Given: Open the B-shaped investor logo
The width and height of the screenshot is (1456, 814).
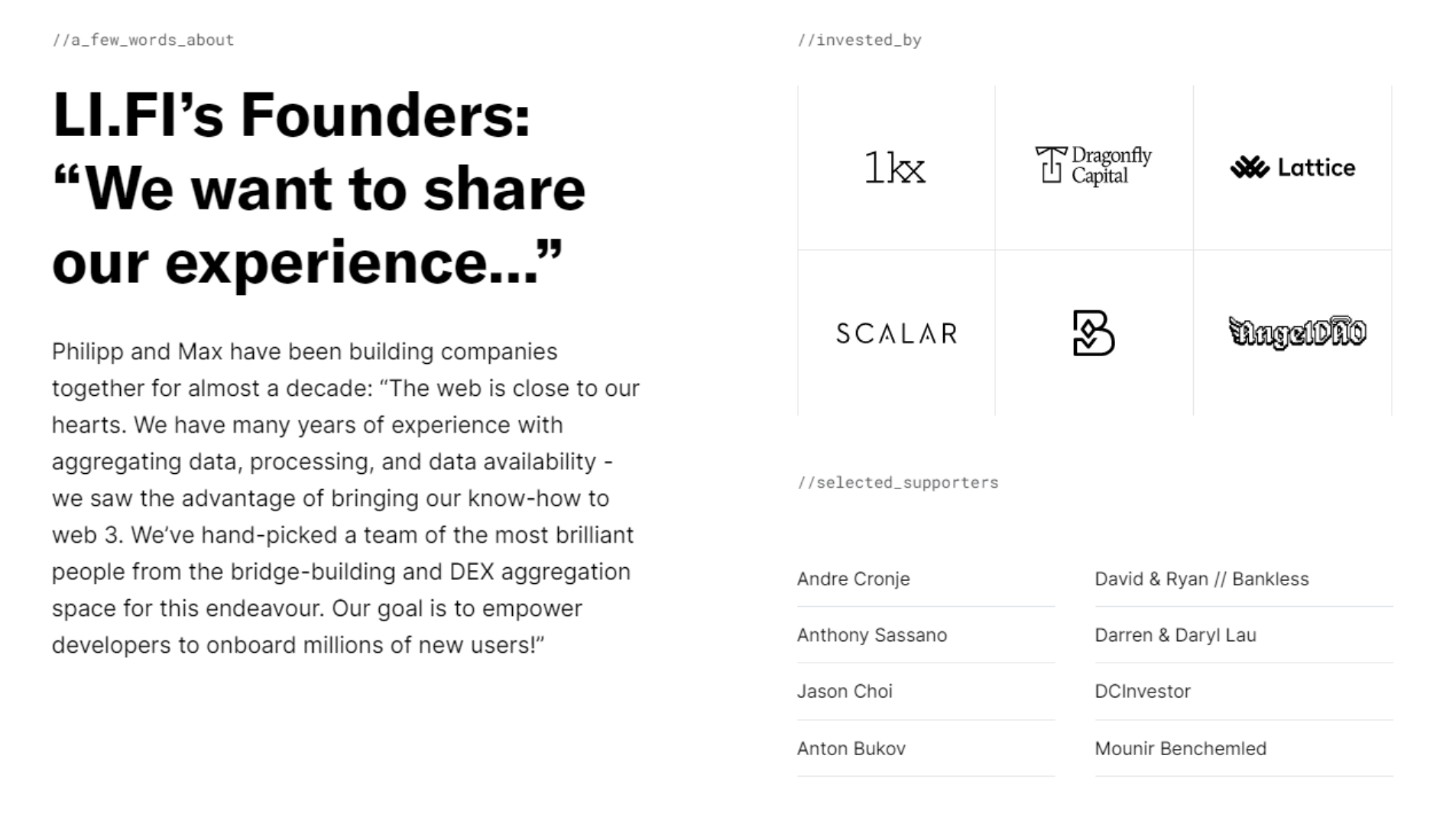Looking at the screenshot, I should pyautogui.click(x=1094, y=333).
